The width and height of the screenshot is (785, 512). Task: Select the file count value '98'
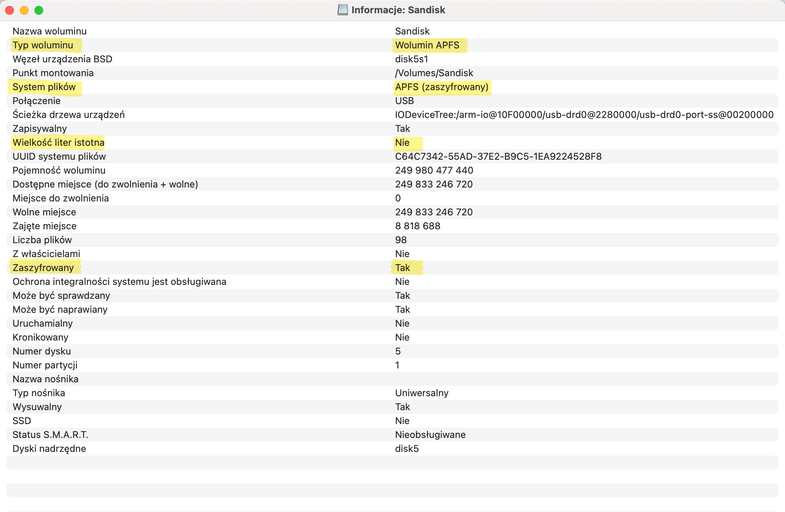[x=401, y=240]
